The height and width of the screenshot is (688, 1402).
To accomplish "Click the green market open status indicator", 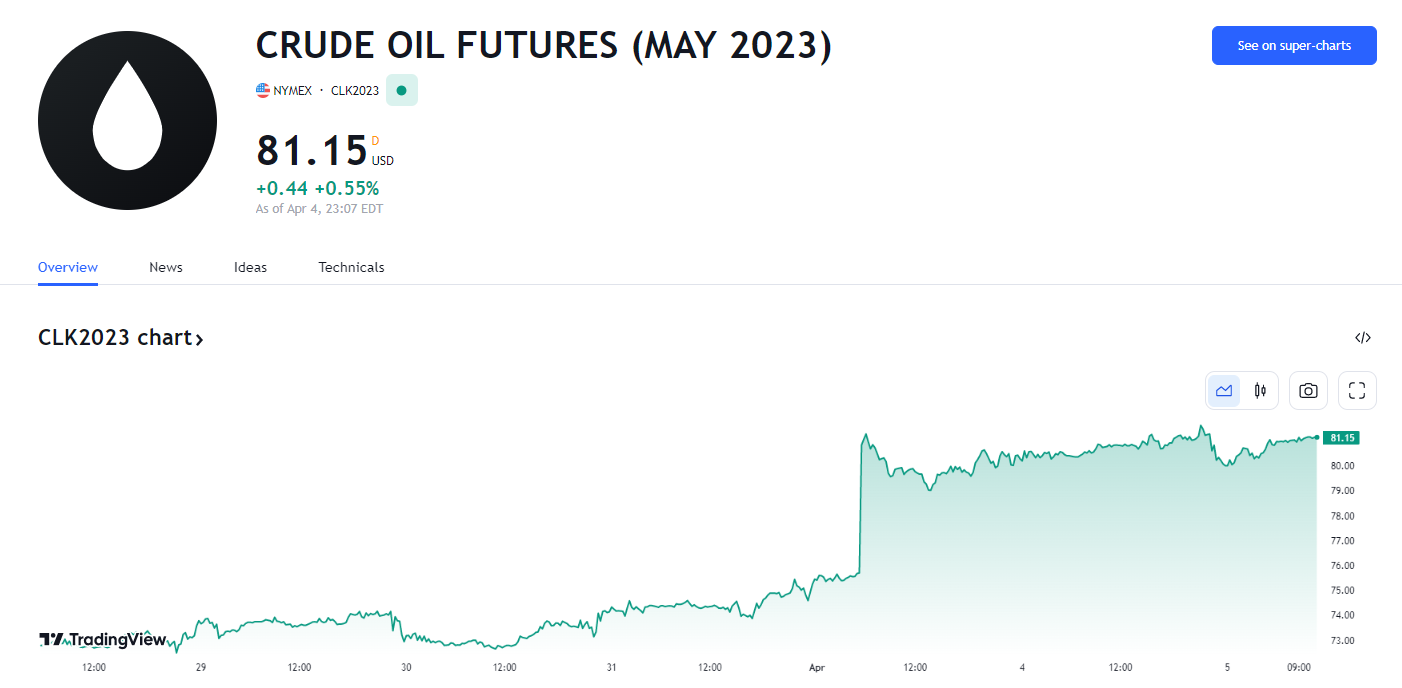I will [x=402, y=90].
